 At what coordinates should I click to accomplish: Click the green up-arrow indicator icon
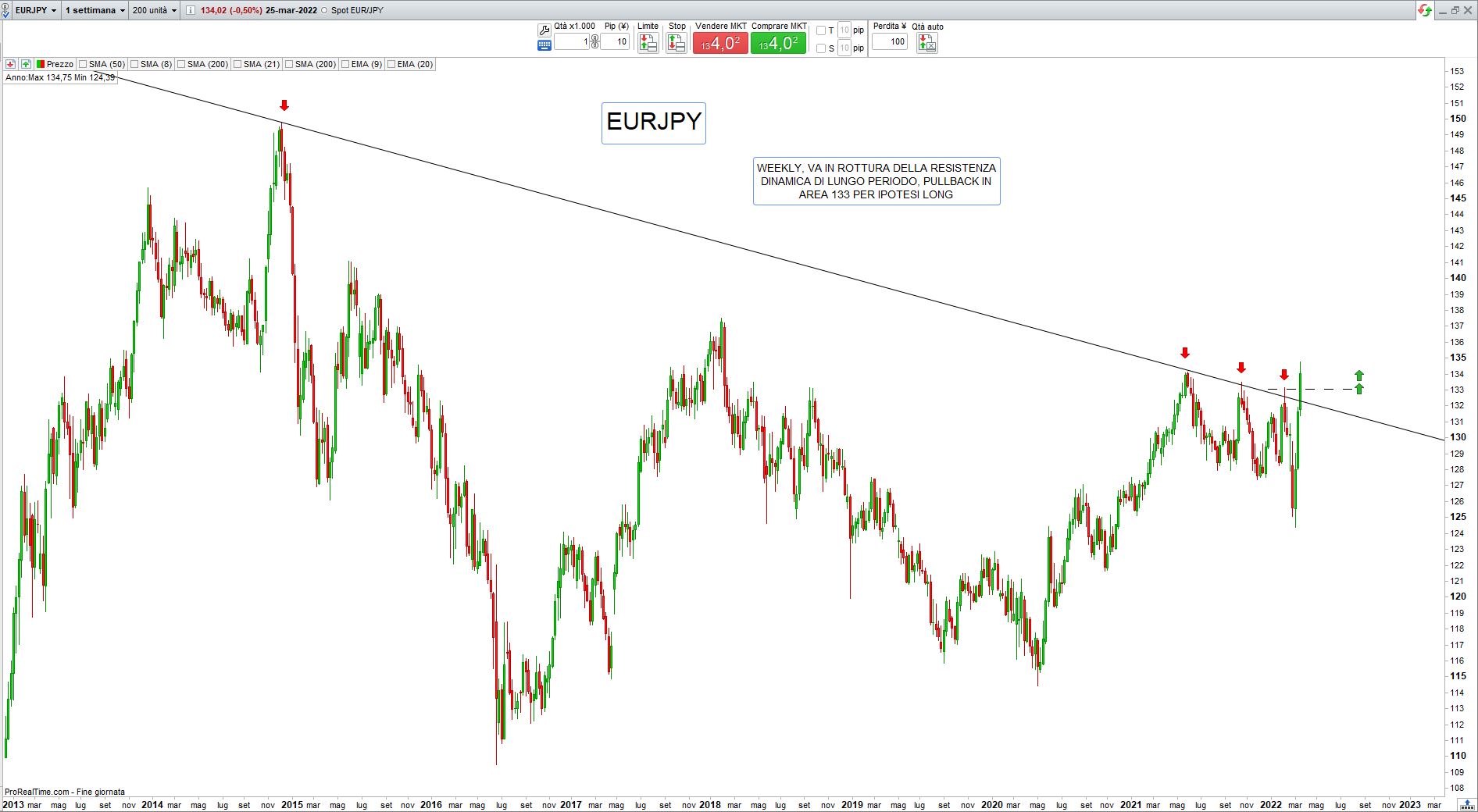point(26,64)
